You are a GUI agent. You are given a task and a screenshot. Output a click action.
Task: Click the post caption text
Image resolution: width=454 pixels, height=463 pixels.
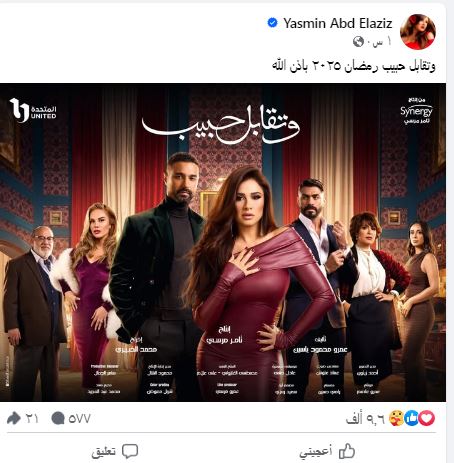(354, 66)
